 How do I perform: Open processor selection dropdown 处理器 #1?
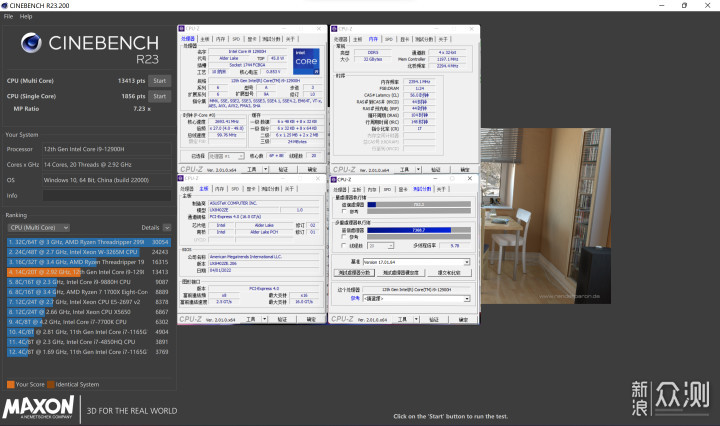pos(226,156)
